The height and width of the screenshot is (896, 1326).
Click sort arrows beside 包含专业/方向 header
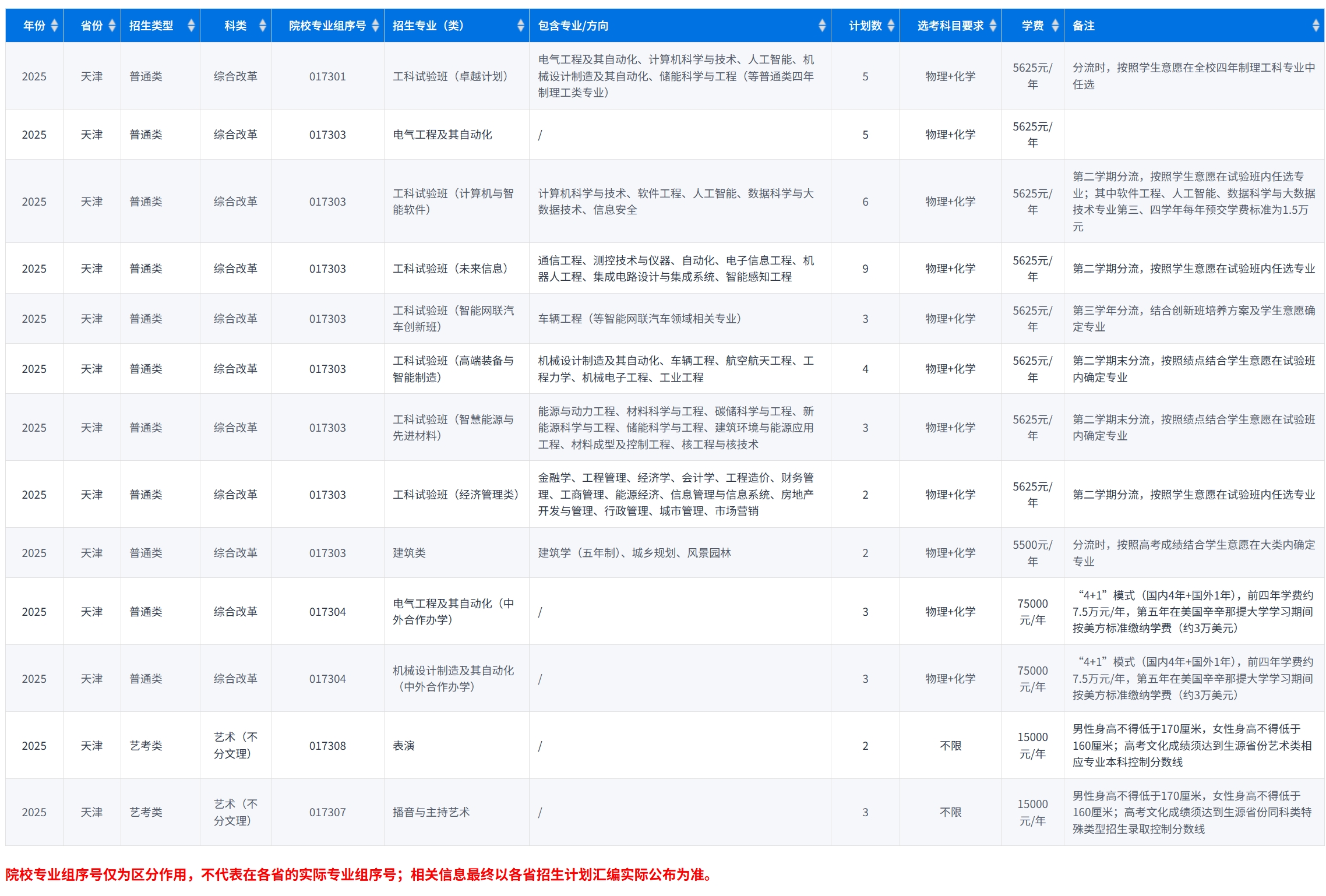pyautogui.click(x=822, y=26)
